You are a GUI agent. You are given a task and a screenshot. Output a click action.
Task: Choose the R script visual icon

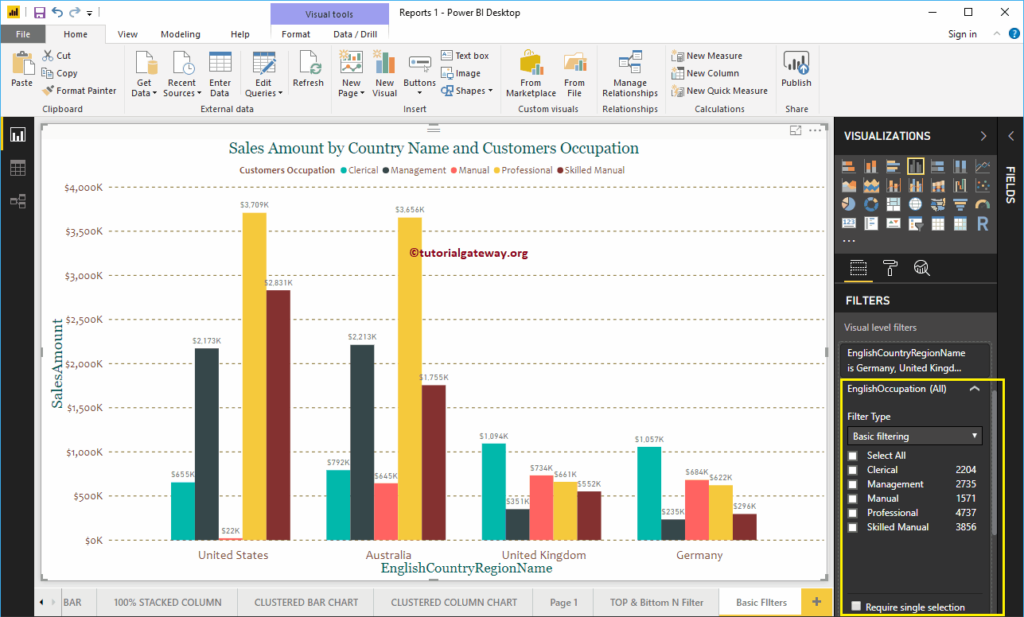[982, 224]
